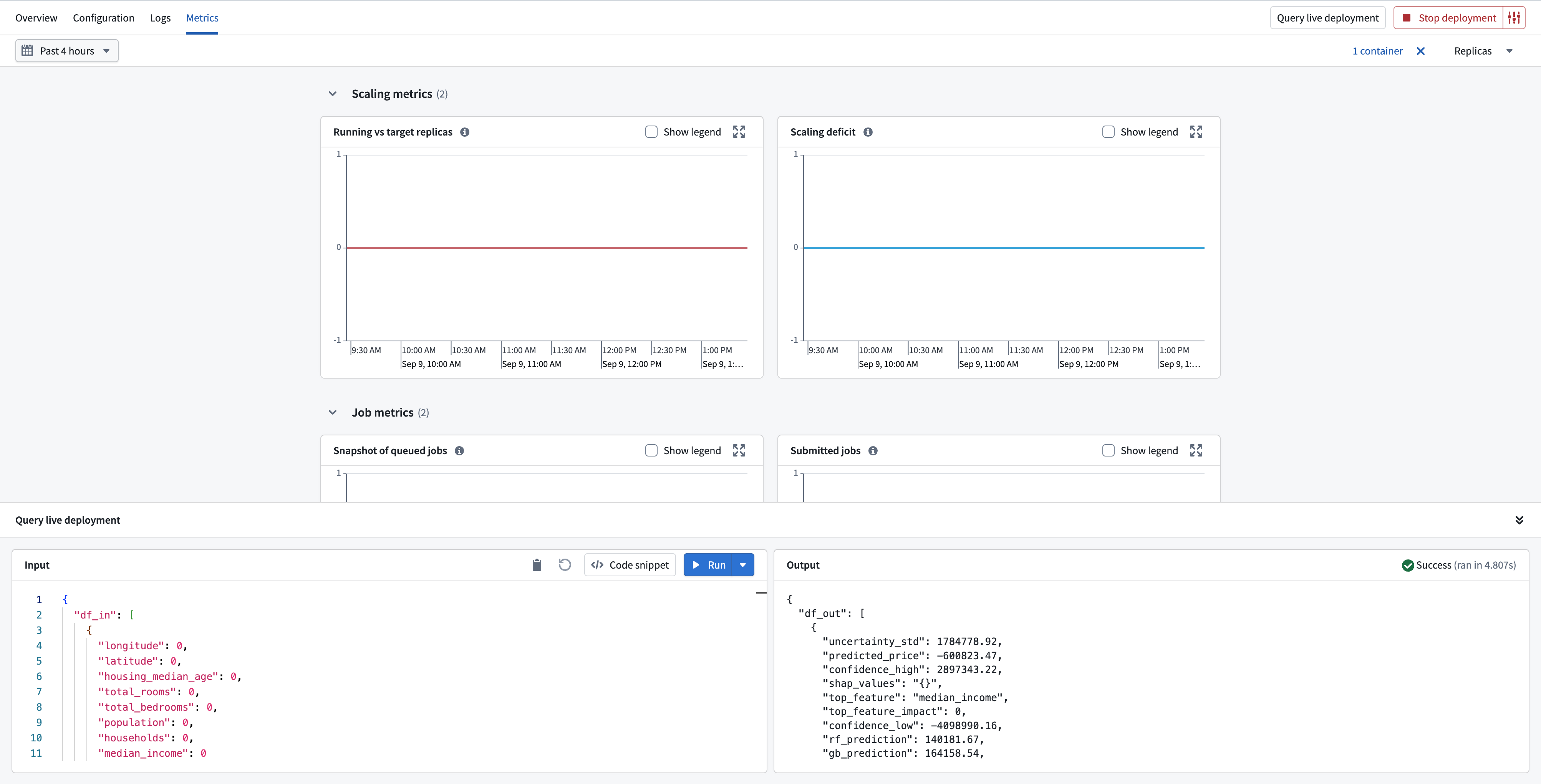Click the Query live deployment button
Screen dimensions: 1541x784
tap(1327, 18)
